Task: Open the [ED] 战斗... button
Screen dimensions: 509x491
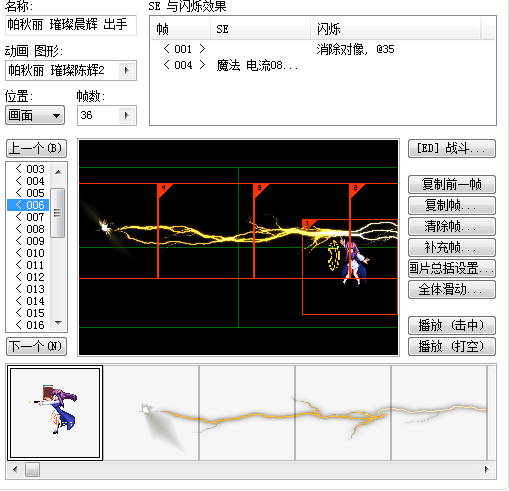Action: (x=452, y=148)
